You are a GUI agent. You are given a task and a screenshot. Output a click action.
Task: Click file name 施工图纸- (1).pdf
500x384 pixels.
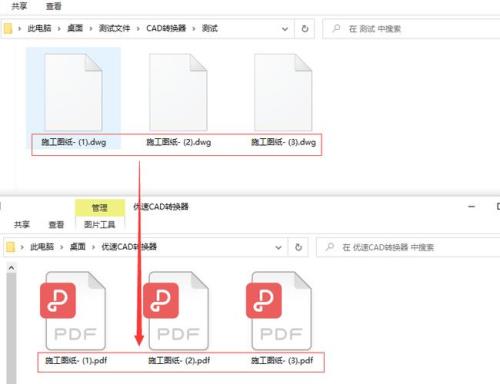click(x=76, y=360)
